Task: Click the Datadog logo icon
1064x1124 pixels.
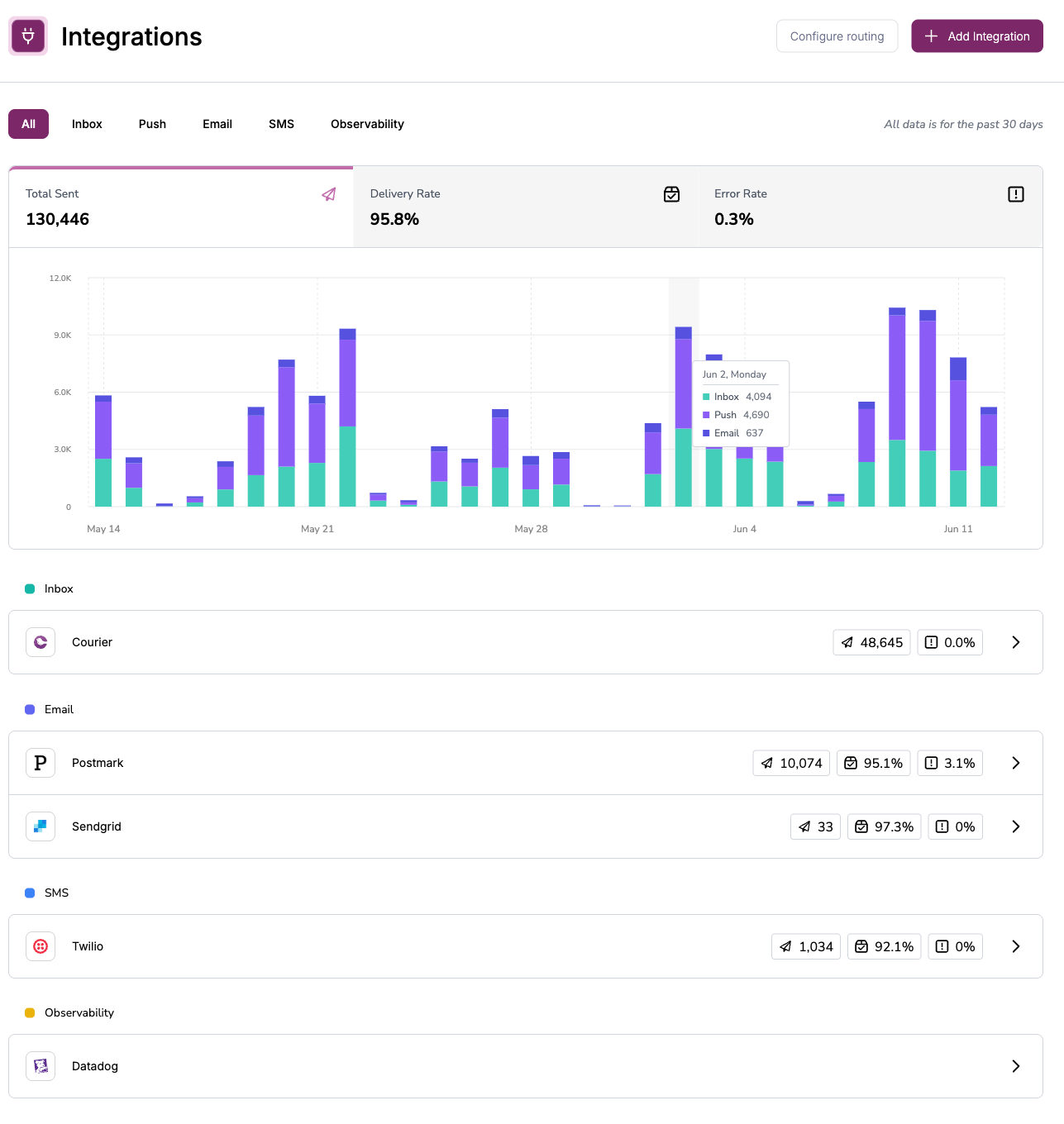Action: coord(40,1066)
